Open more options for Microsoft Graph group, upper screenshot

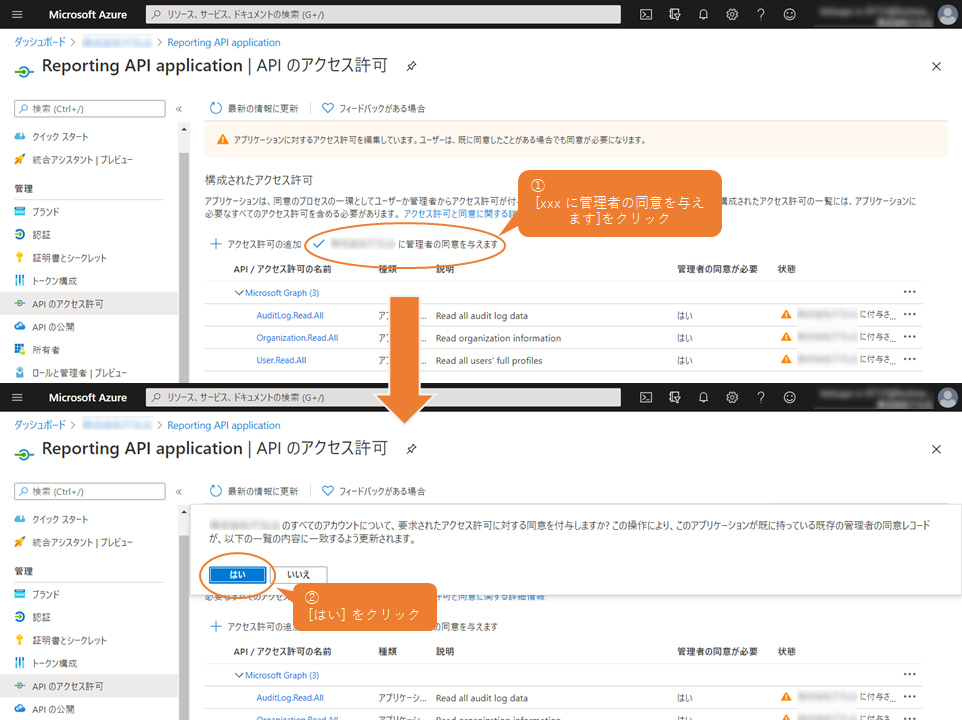pyautogui.click(x=910, y=291)
